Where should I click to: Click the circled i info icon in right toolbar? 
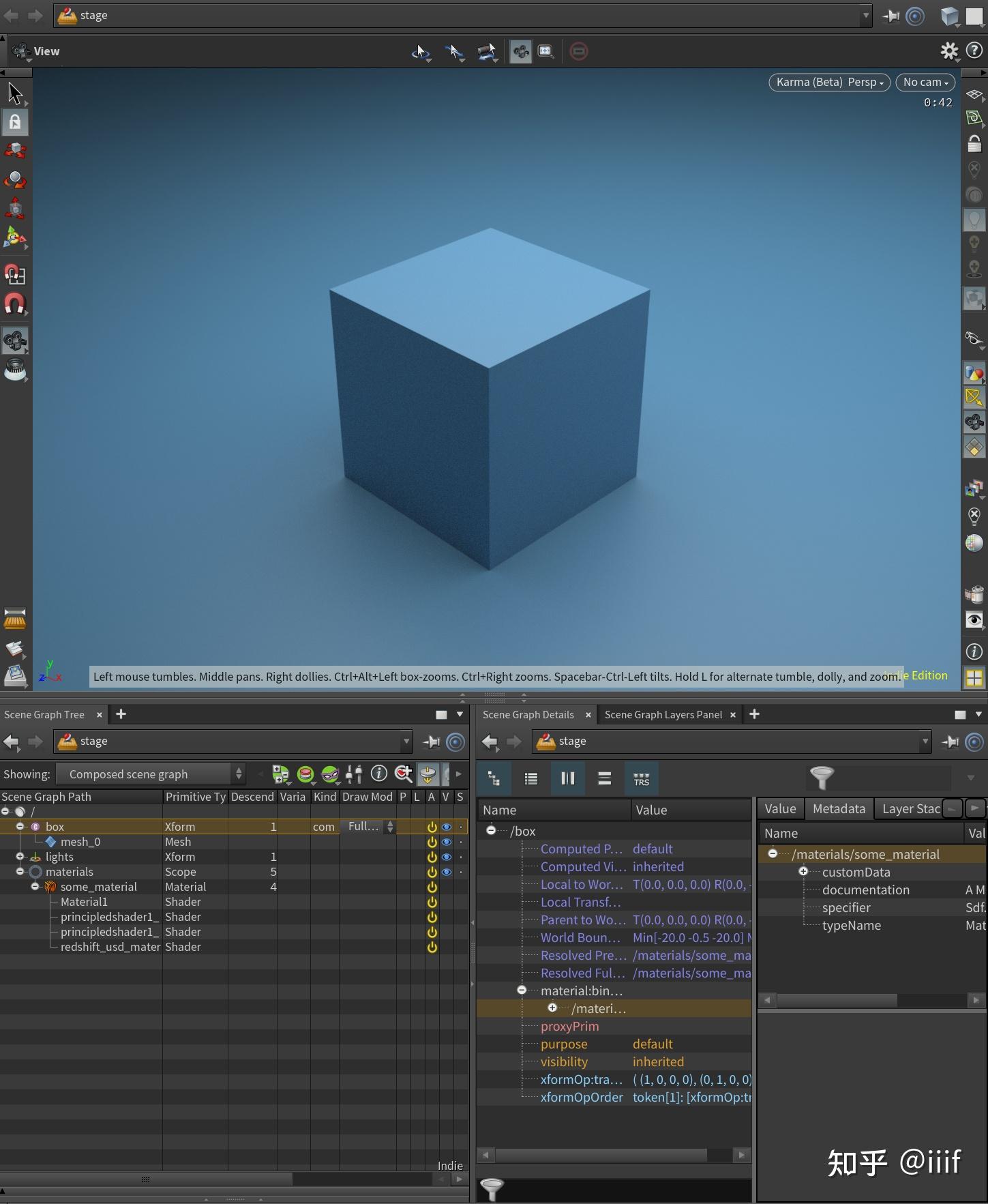point(974,651)
